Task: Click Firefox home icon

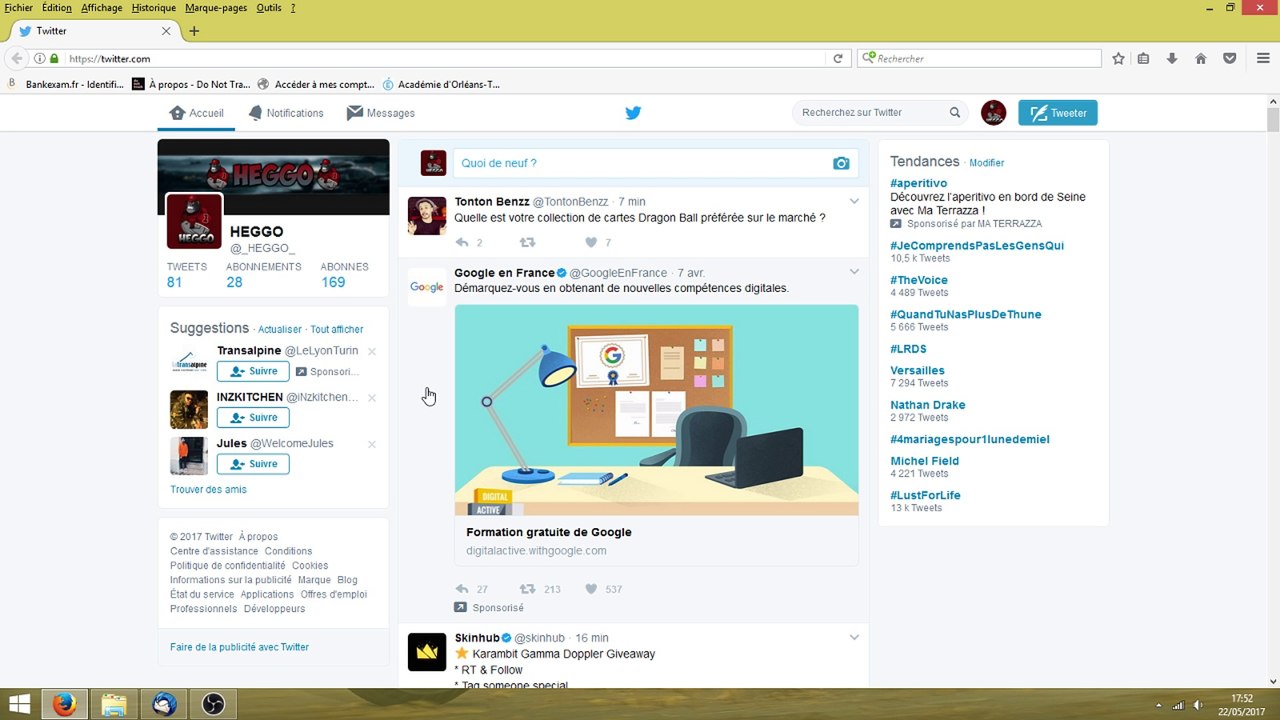Action: 1201,59
